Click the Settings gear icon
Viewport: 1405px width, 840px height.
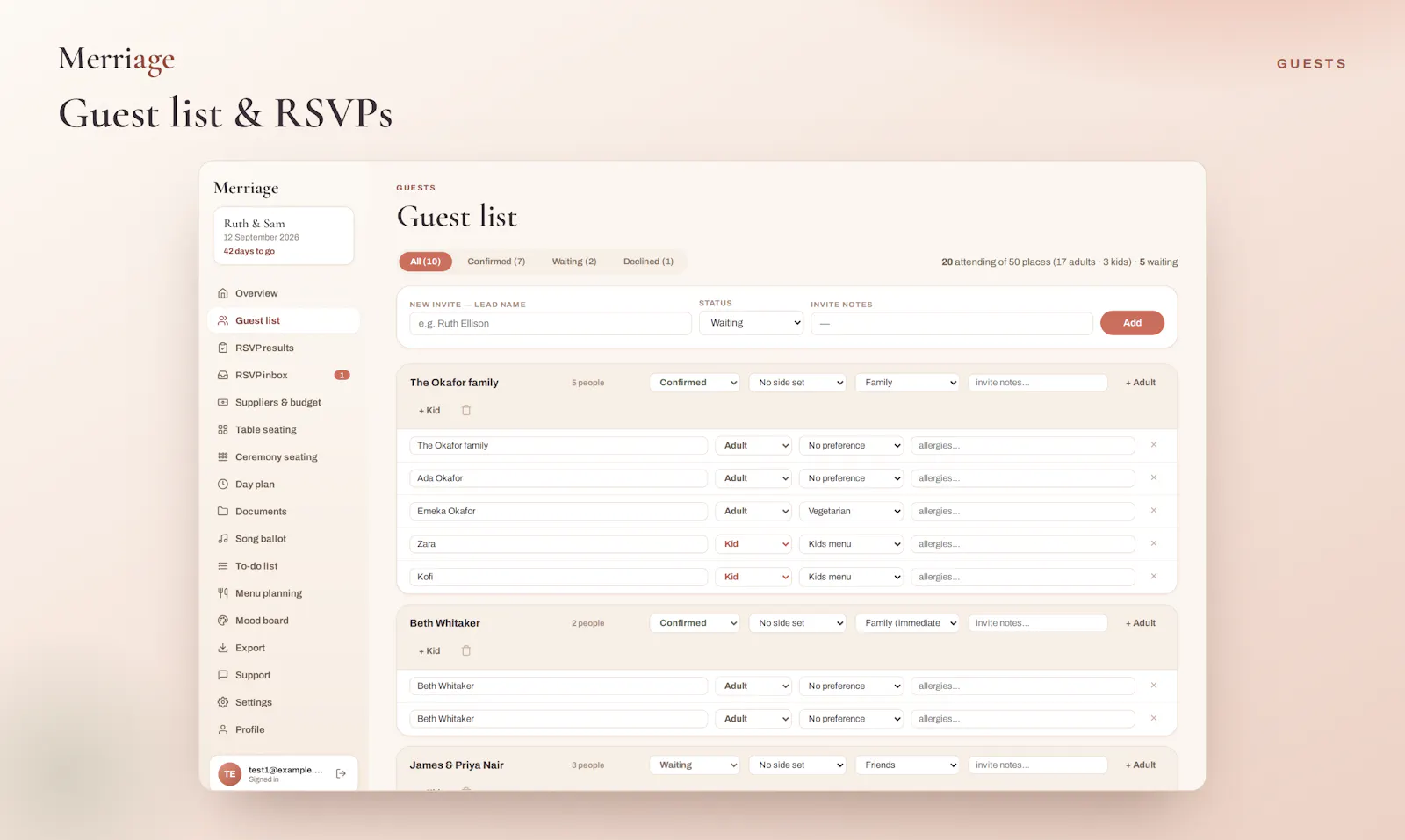(x=223, y=702)
